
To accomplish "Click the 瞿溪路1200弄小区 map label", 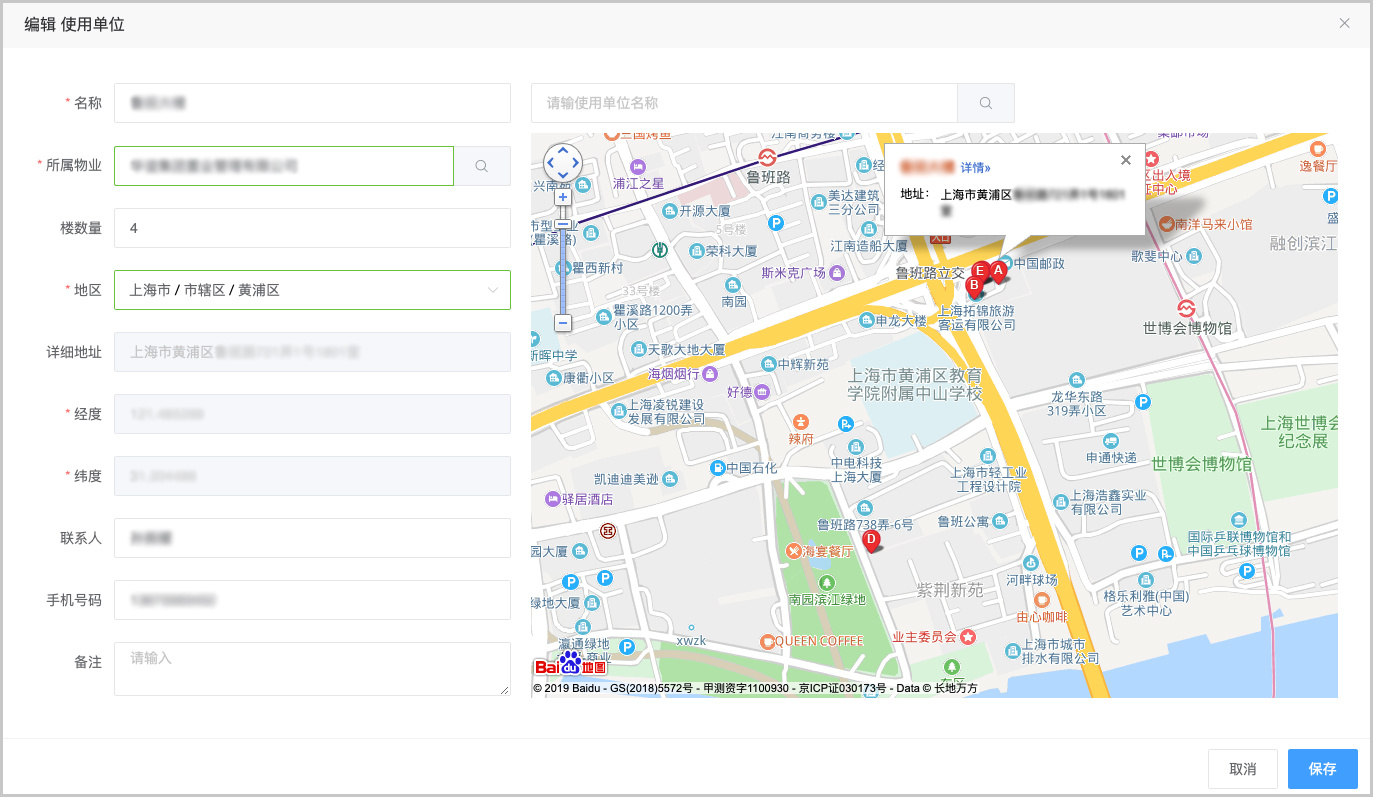I will coord(653,317).
